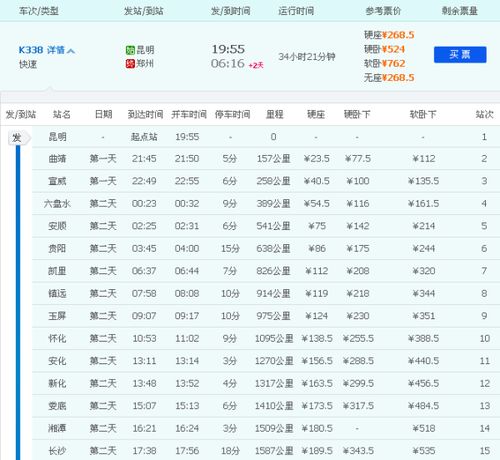The height and width of the screenshot is (460, 500).
Task: Click the +2天 day offset label
Action: click(256, 65)
